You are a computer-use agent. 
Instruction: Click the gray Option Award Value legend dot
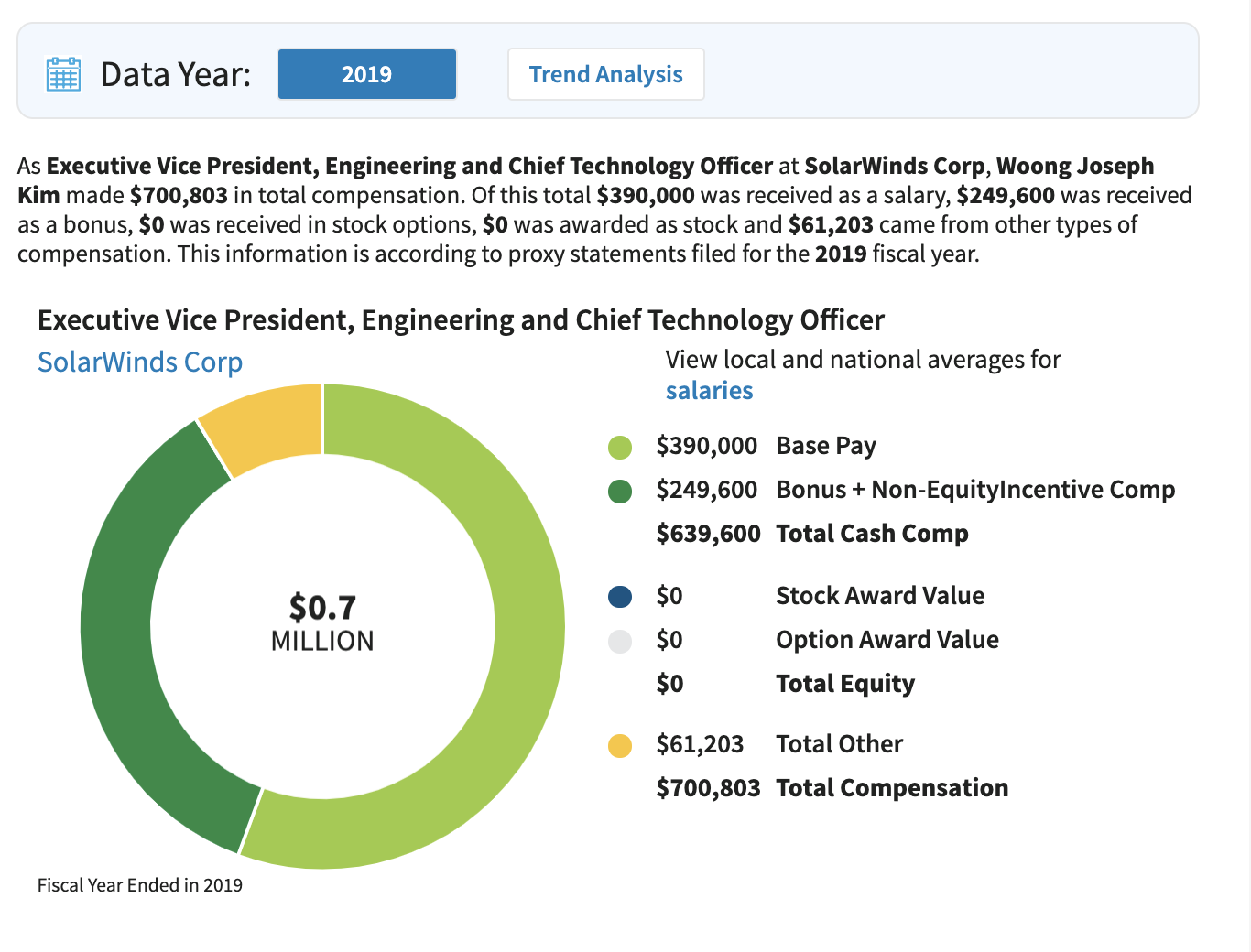[x=620, y=641]
